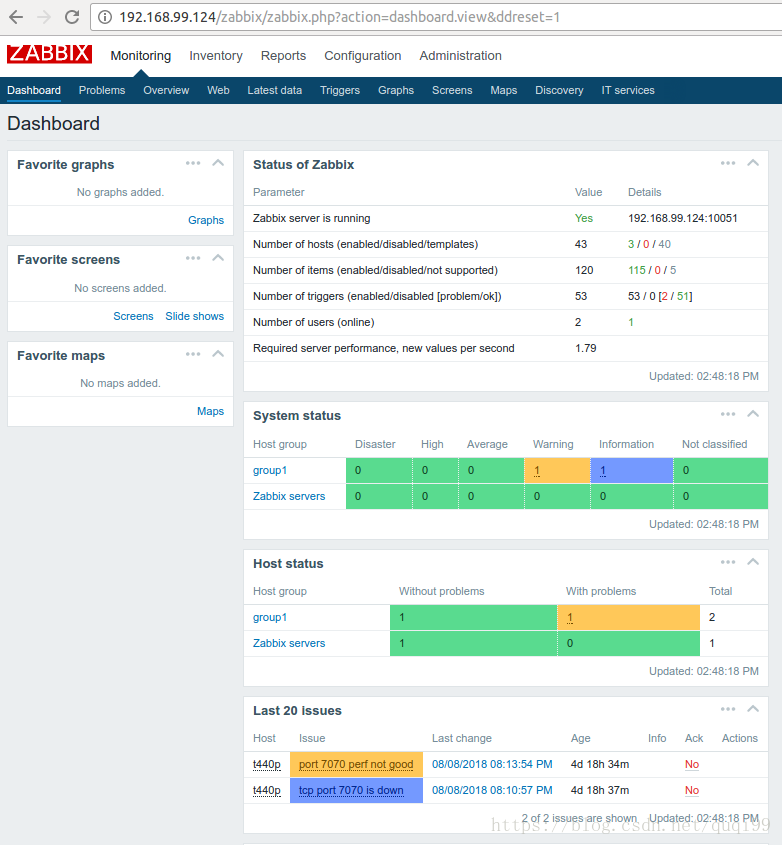Click the Graphs link in Favorite graphs
This screenshot has width=782, height=845.
click(x=206, y=220)
